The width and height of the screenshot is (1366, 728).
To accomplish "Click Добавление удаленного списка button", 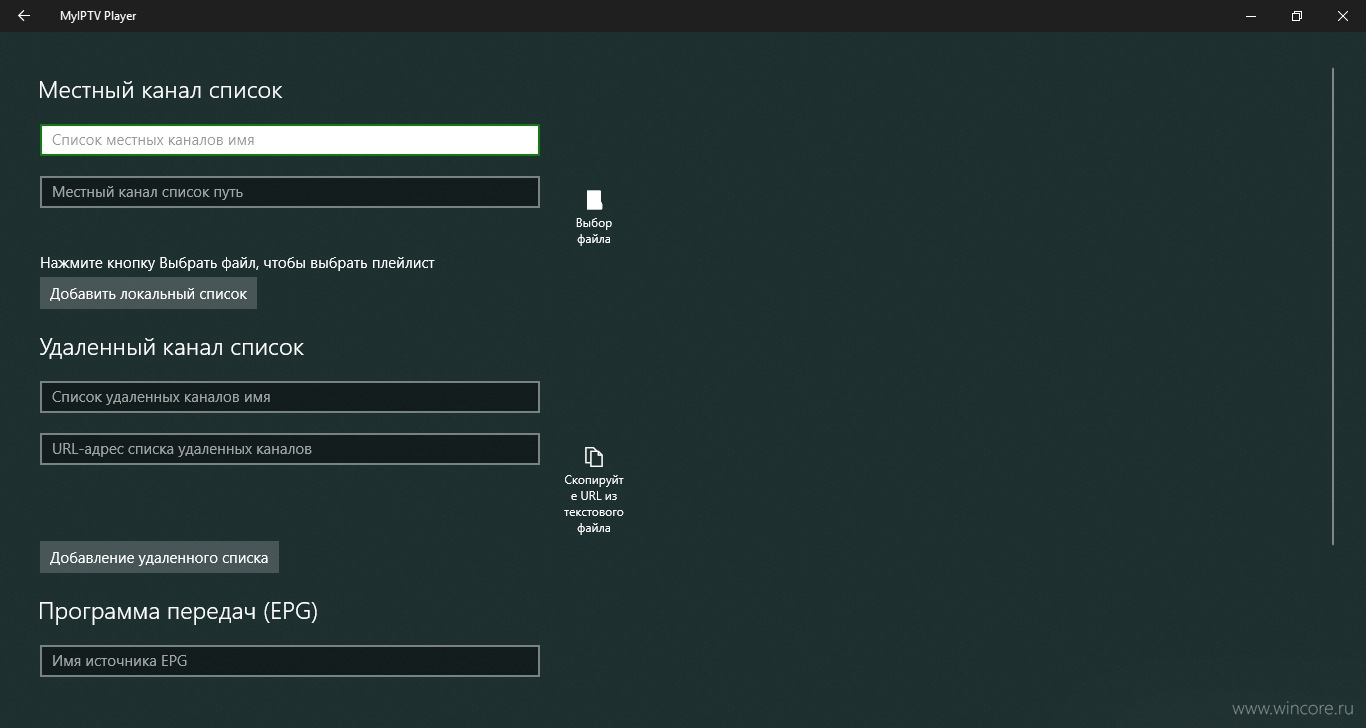I will pyautogui.click(x=159, y=558).
